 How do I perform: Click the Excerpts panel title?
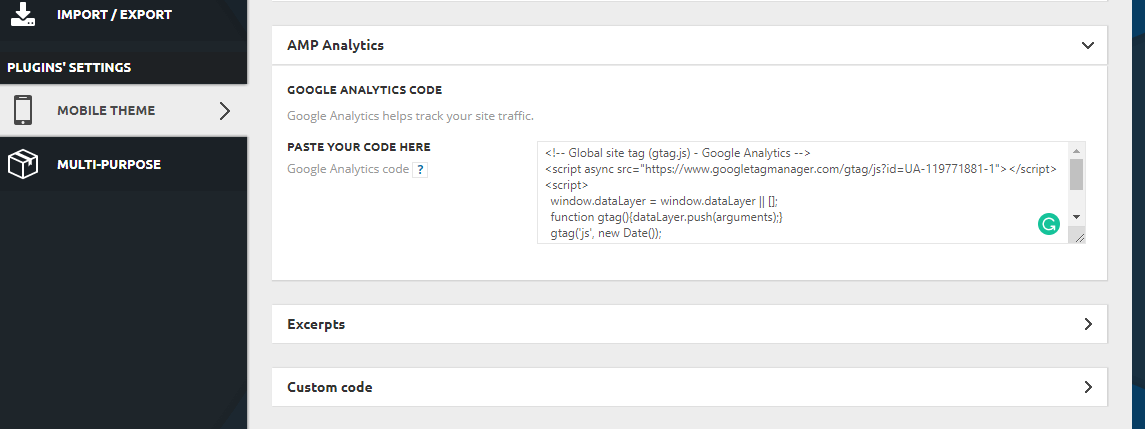(316, 324)
